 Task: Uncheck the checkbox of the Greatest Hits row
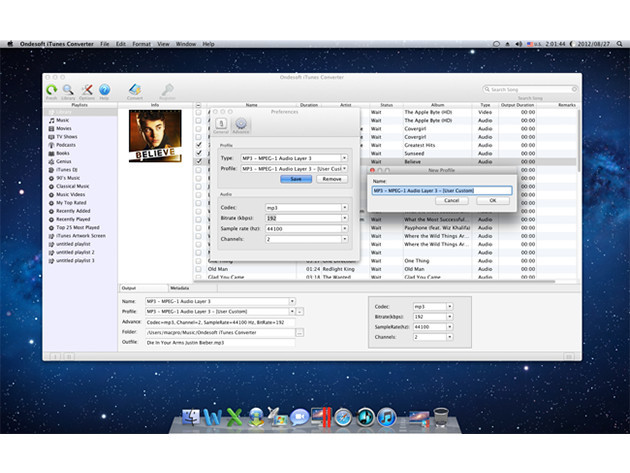coord(199,145)
